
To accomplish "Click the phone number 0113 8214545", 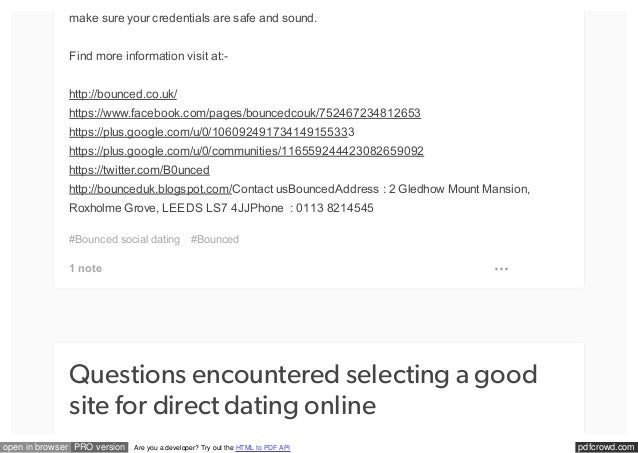I will [x=334, y=208].
